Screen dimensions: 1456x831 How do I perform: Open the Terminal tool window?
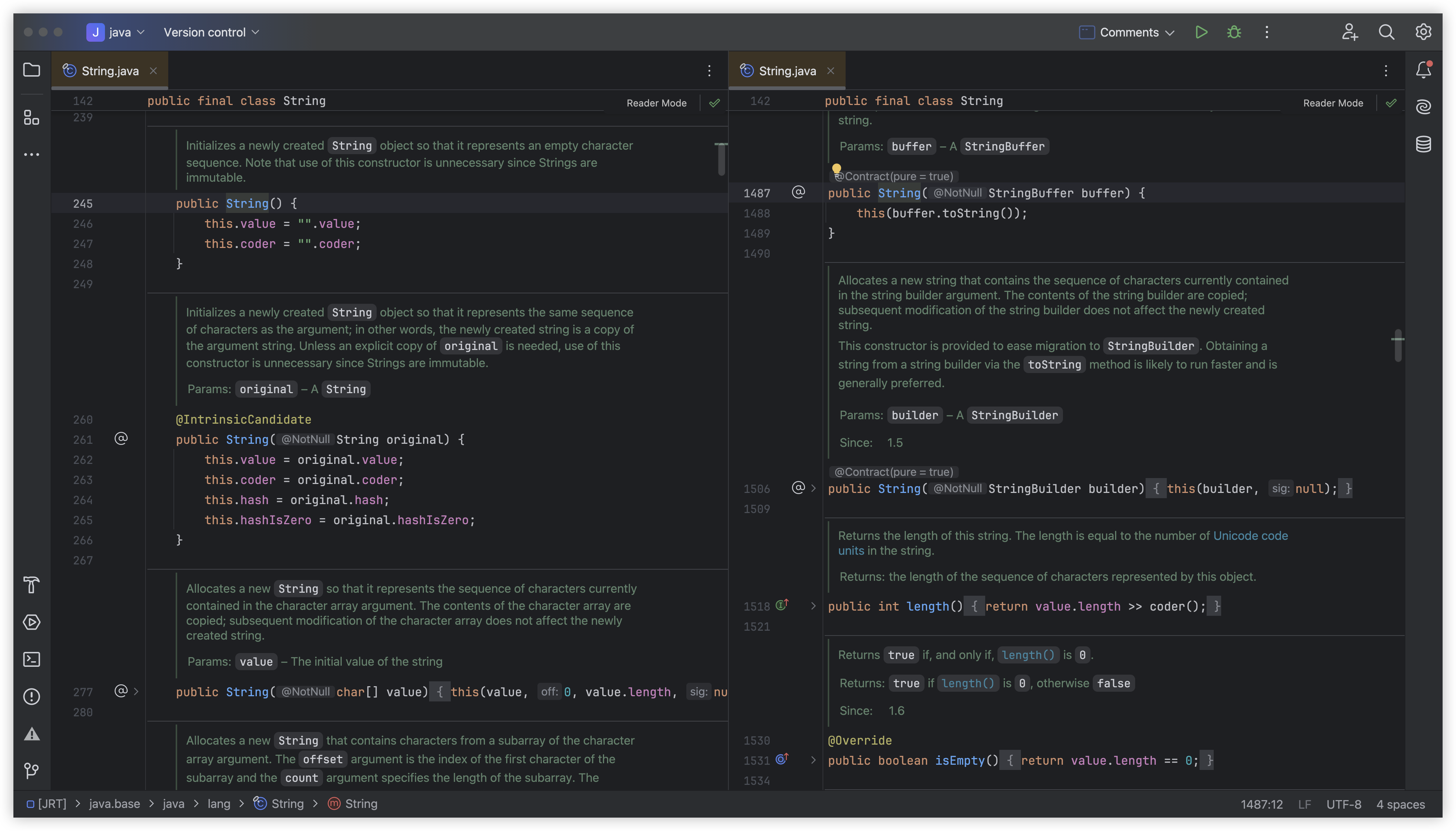tap(31, 659)
